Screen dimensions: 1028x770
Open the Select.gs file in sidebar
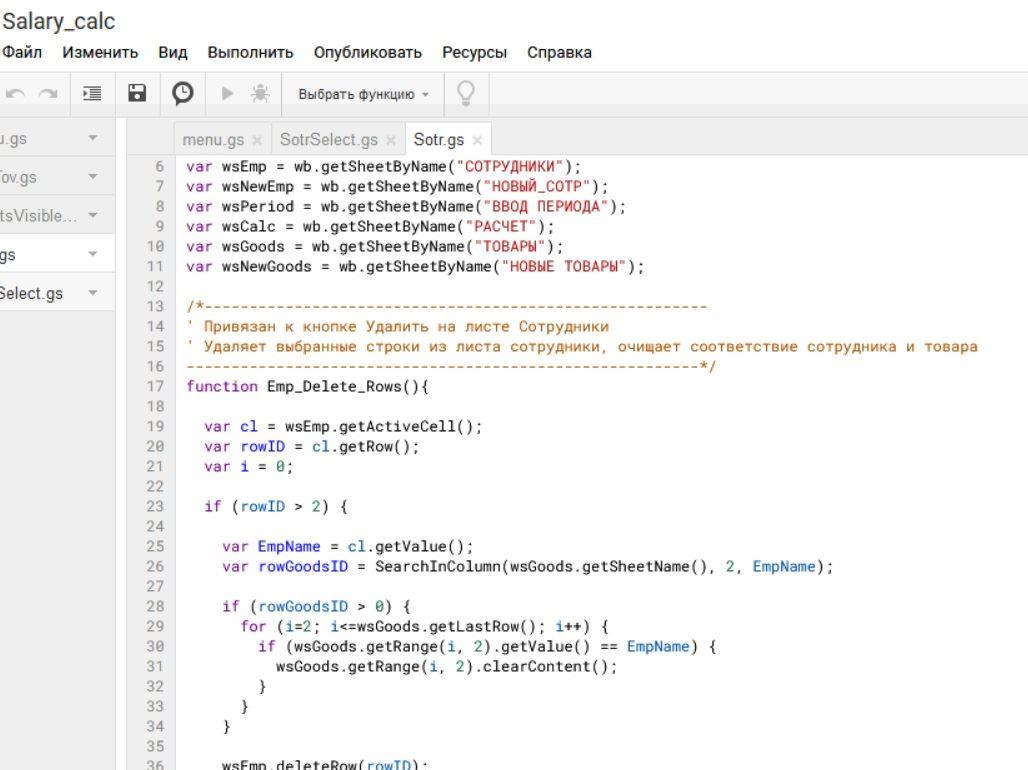pos(31,293)
